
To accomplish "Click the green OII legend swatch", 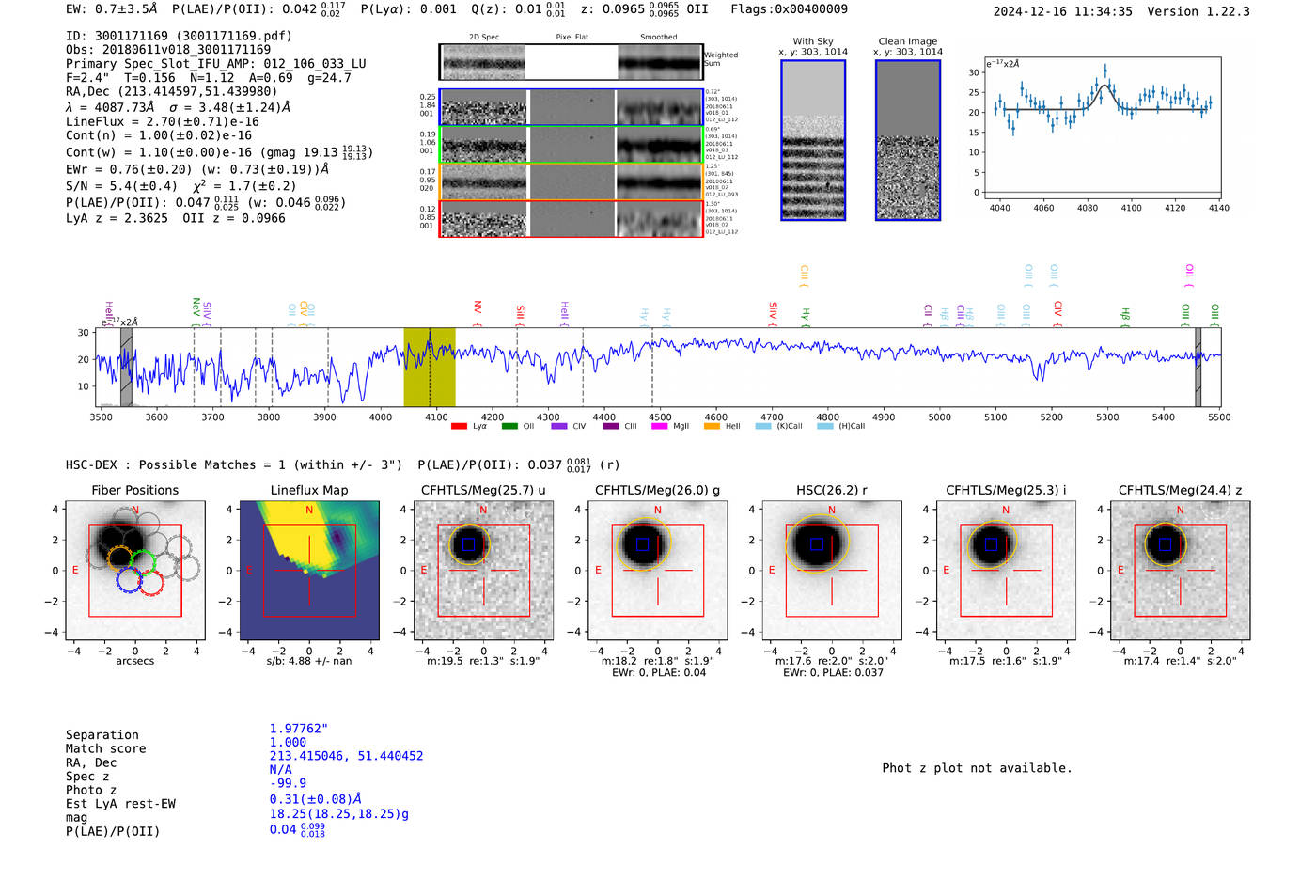I will click(509, 427).
